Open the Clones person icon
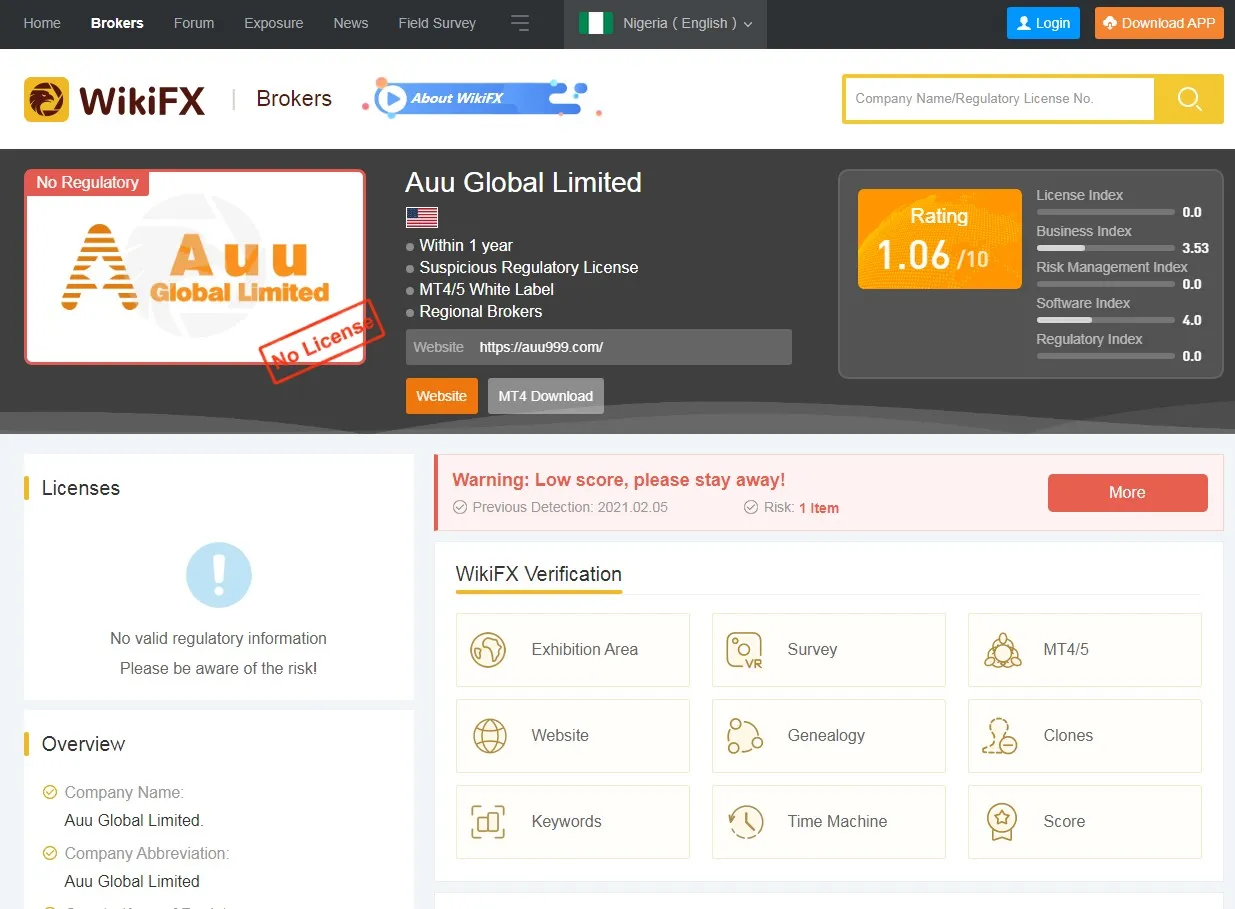The width and height of the screenshot is (1235, 909). tap(1001, 736)
